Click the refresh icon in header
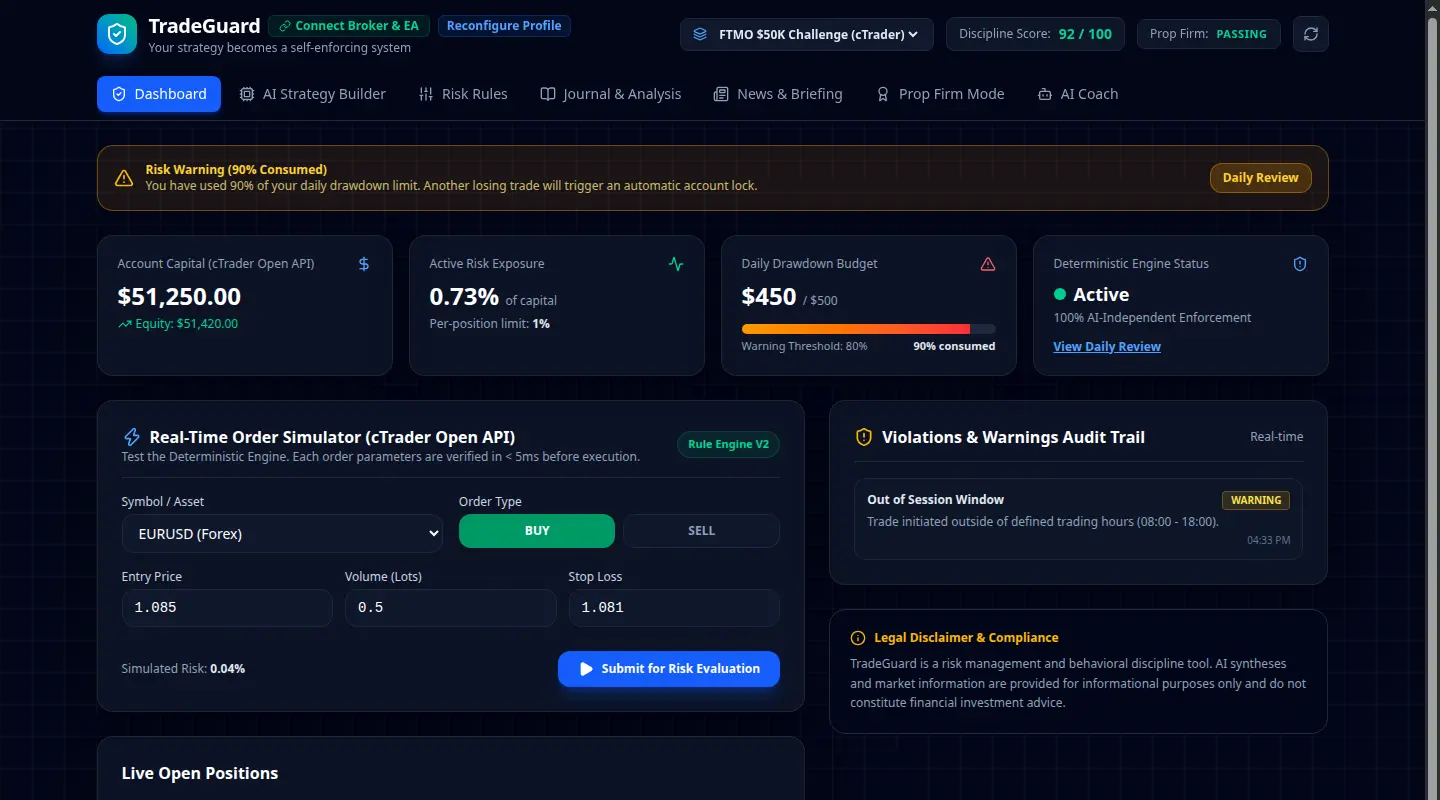The height and width of the screenshot is (800, 1440). (1311, 34)
